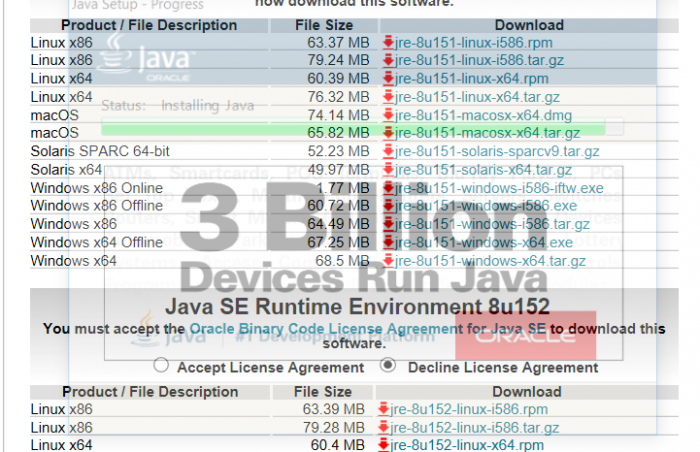The height and width of the screenshot is (452, 700).
Task: Download jre-8u152-linux-i586.rpm
Action: point(469,409)
